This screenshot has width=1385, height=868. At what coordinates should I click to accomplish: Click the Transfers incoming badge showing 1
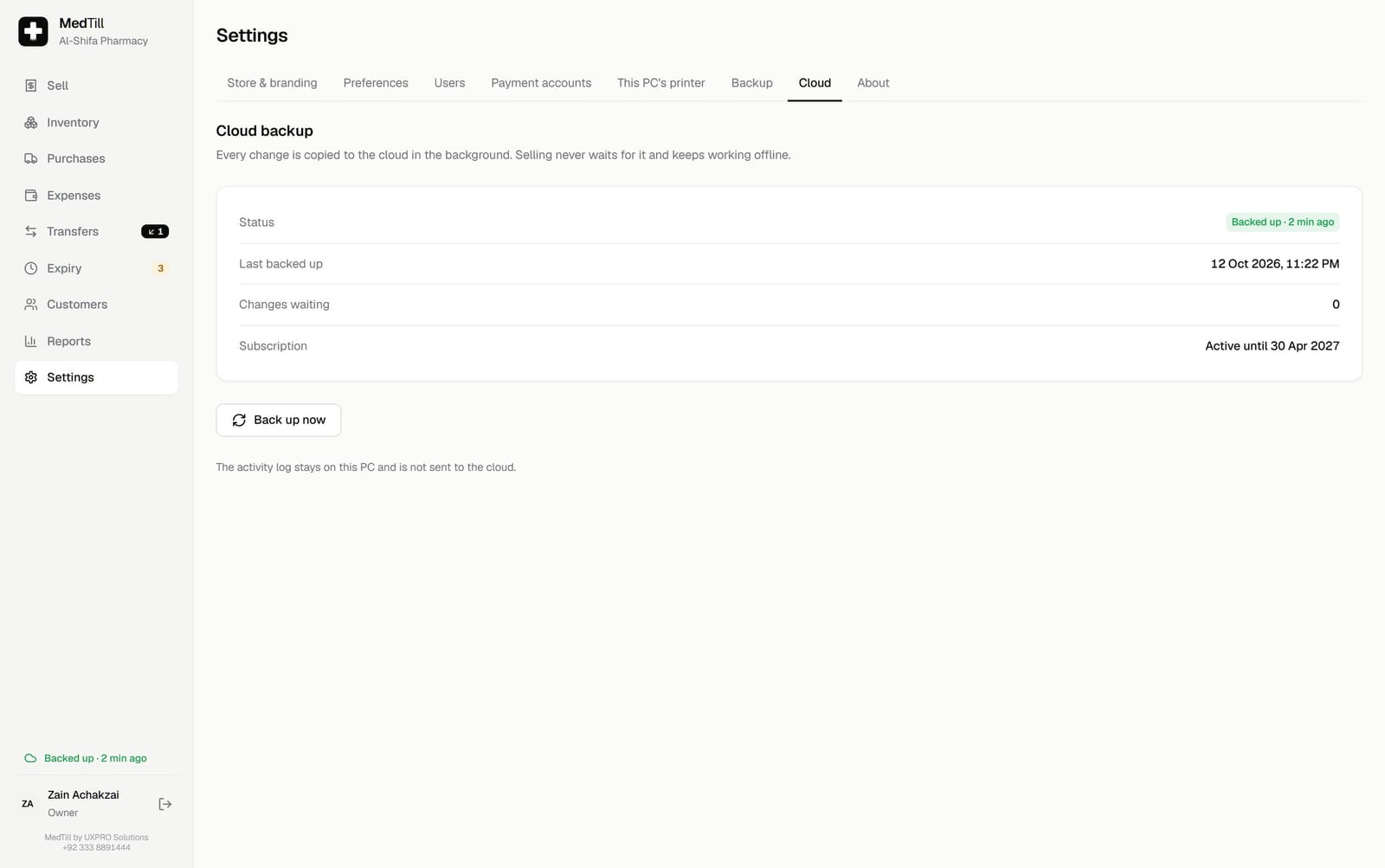[155, 232]
